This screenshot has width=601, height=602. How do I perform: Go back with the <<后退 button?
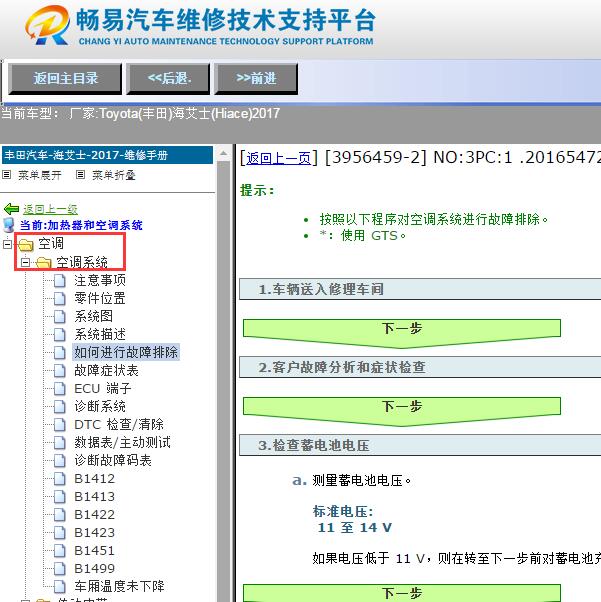(x=168, y=79)
